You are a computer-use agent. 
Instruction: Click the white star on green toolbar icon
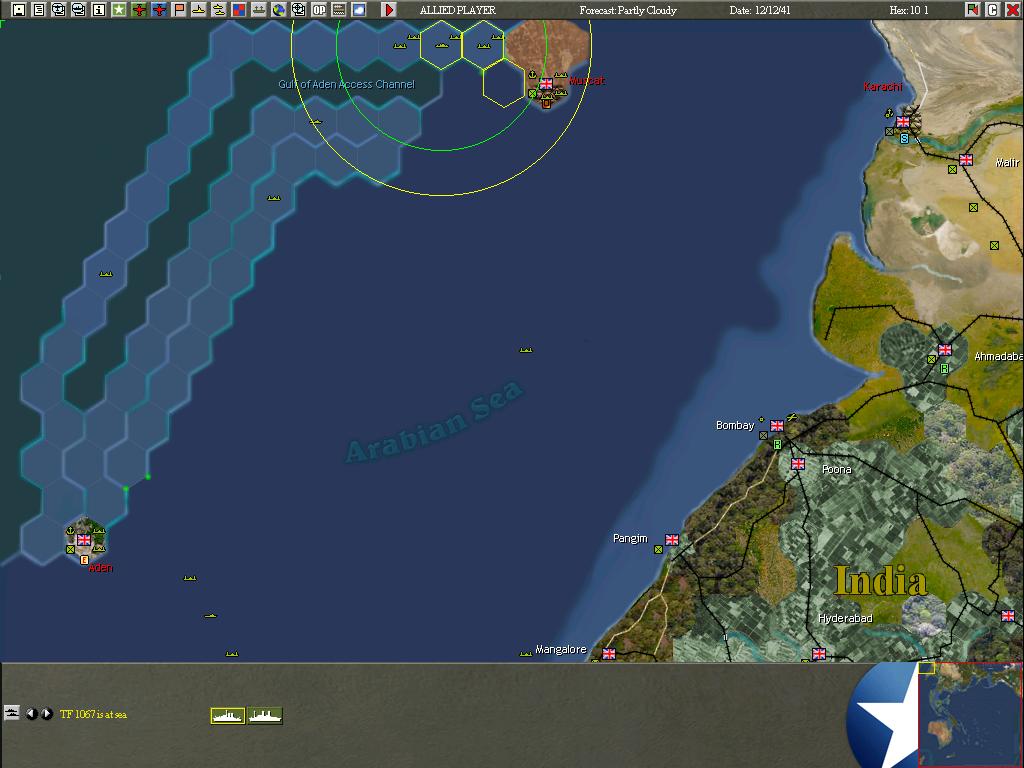pos(119,10)
